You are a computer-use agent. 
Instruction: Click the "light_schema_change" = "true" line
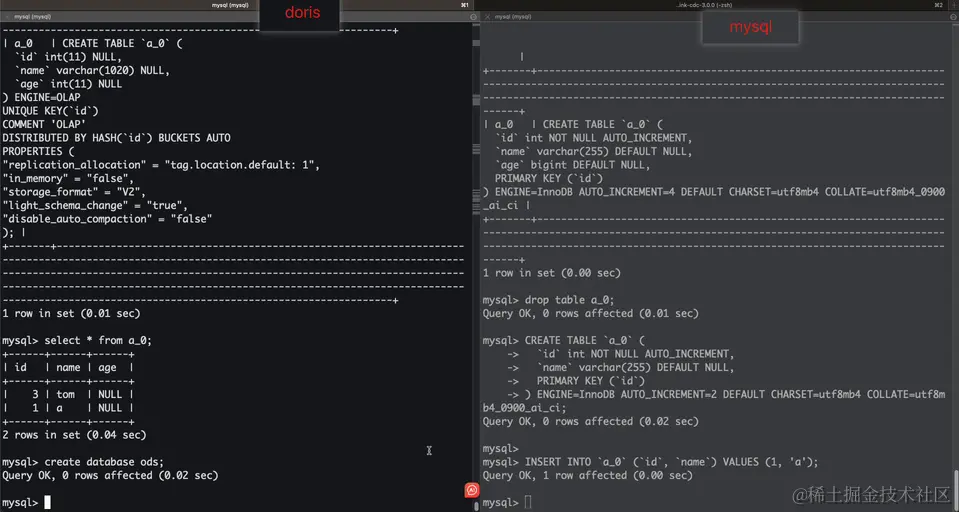(95, 206)
